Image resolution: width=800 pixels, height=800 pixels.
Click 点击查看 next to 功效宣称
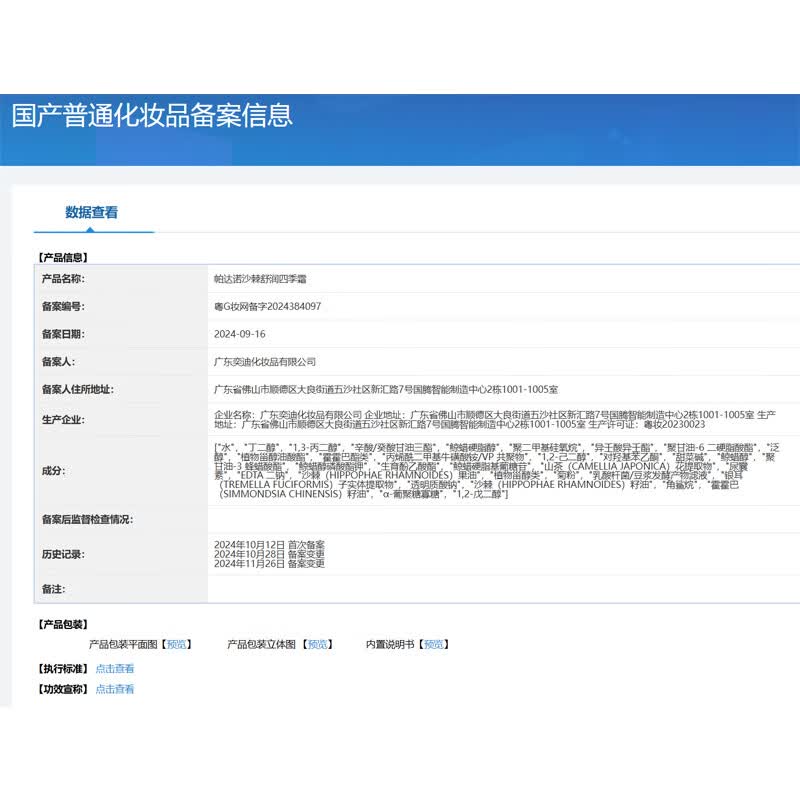point(115,689)
